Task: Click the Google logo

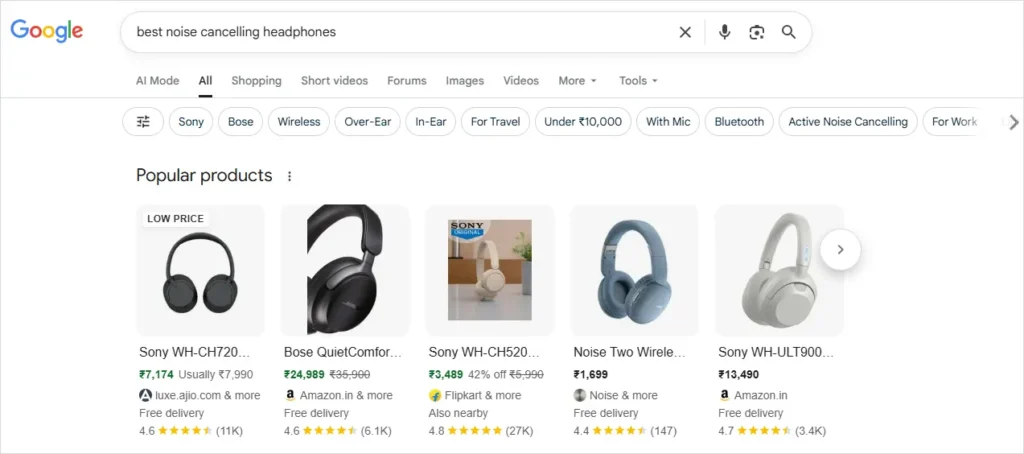Action: coord(46,31)
